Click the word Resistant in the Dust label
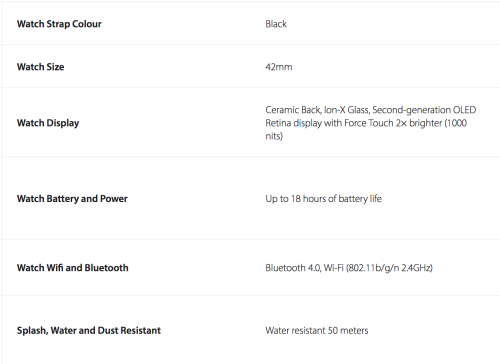The height and width of the screenshot is (364, 500). coord(140,330)
